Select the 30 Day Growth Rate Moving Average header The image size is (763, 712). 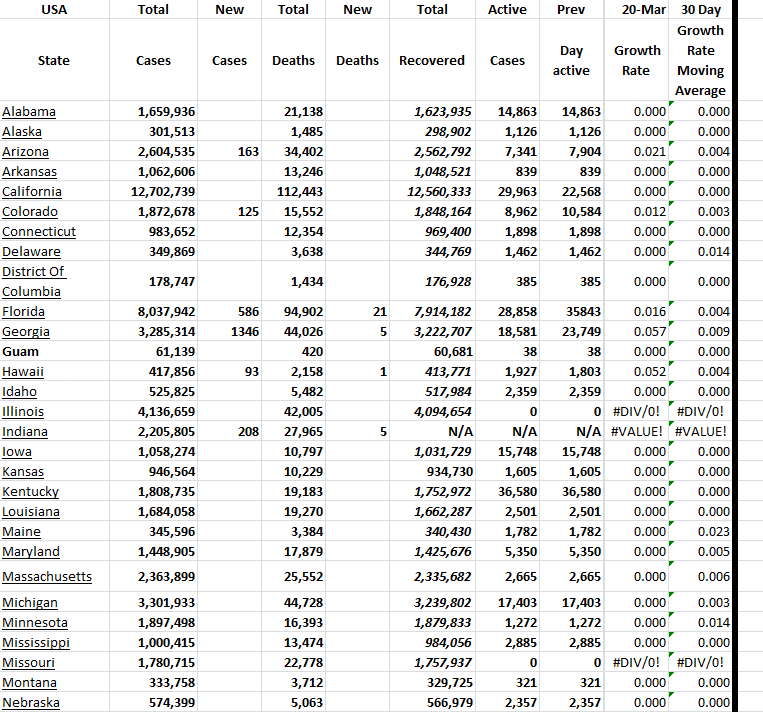tap(700, 60)
